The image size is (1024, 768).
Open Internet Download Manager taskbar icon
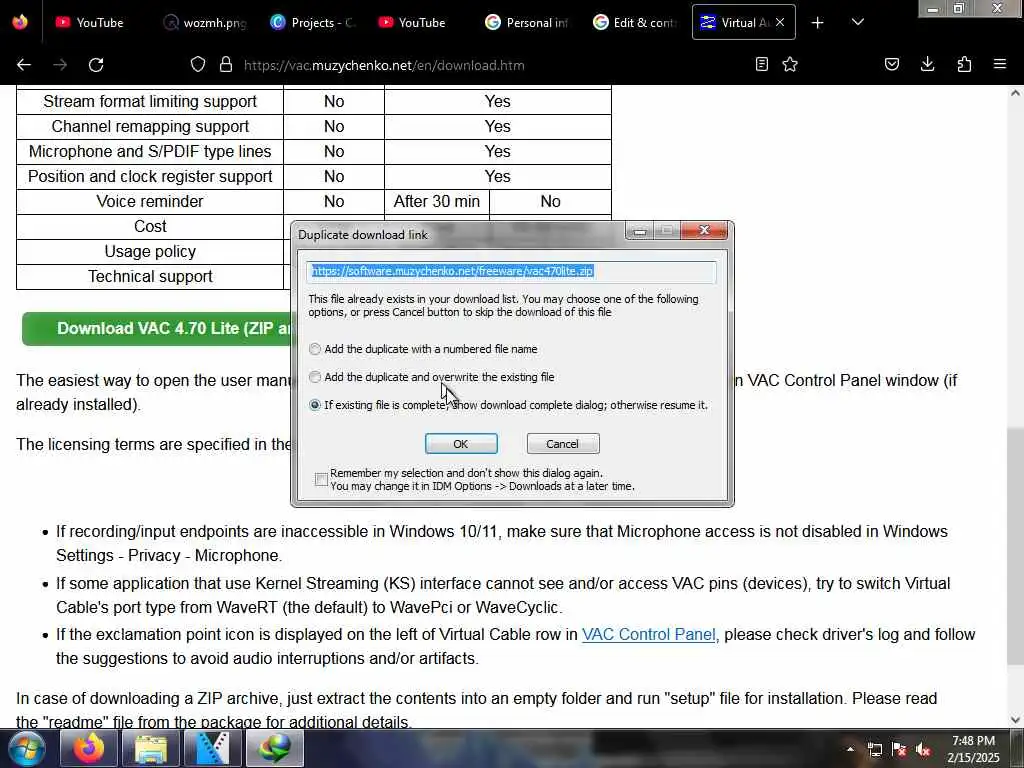click(274, 748)
